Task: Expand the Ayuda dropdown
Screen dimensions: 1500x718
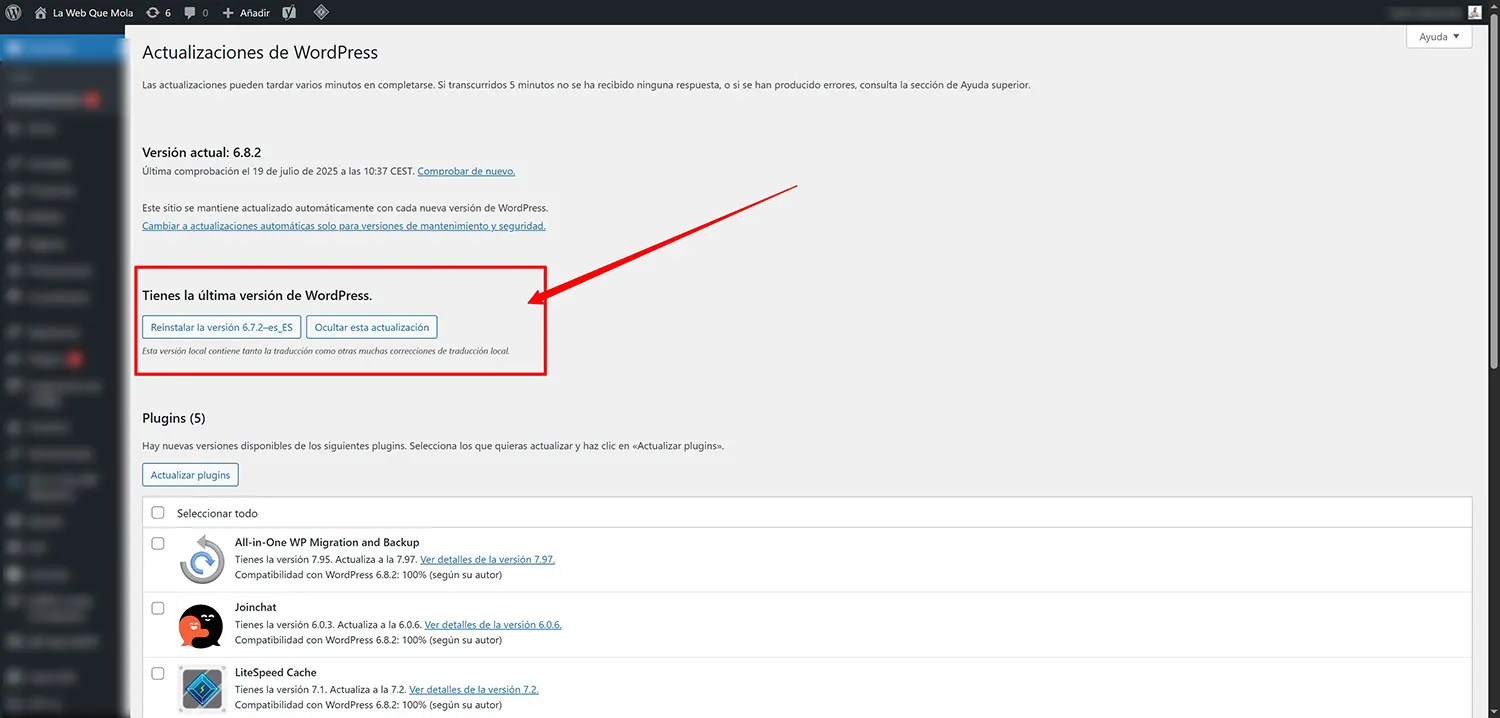Action: [x=1438, y=36]
